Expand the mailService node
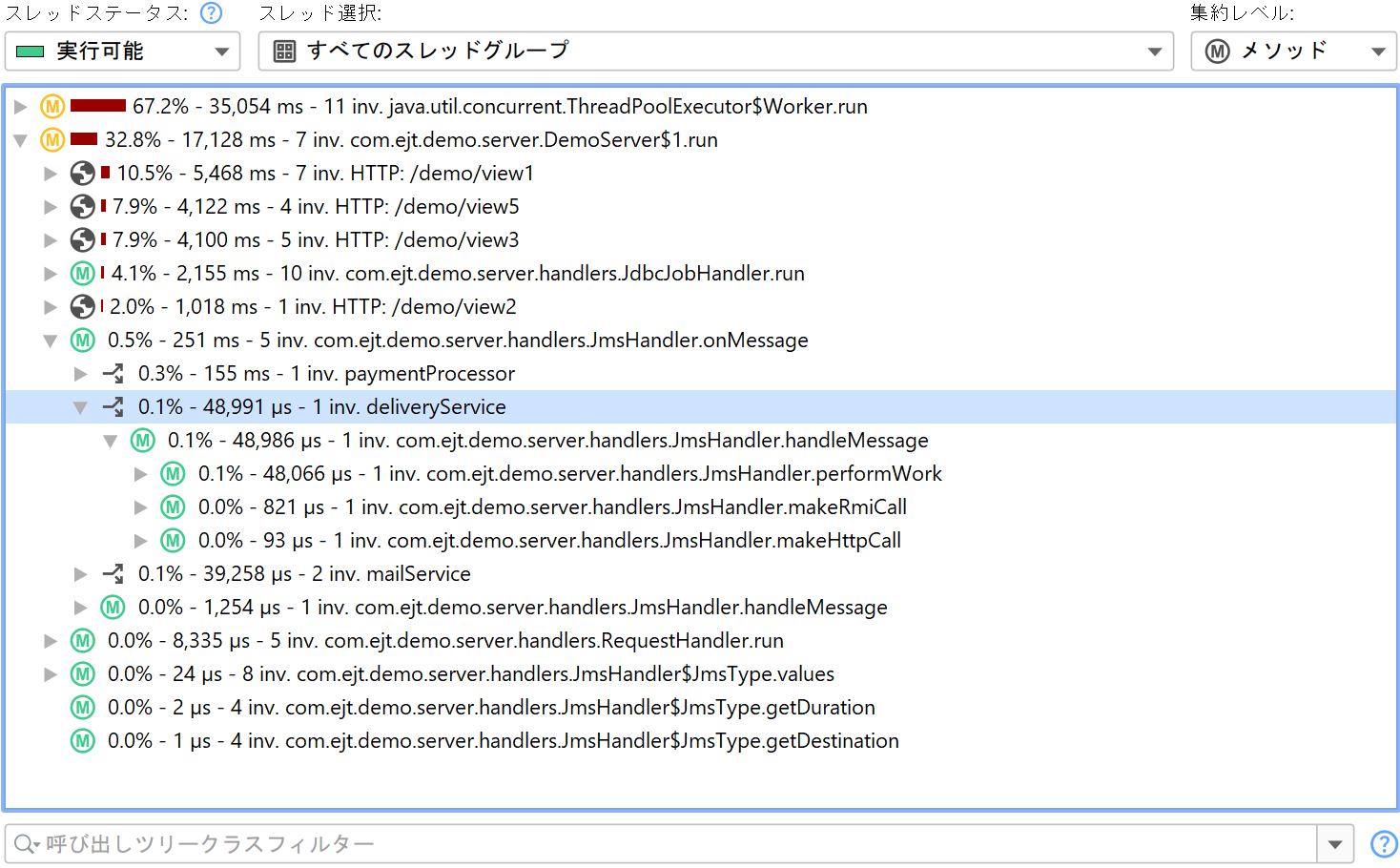 coord(81,574)
